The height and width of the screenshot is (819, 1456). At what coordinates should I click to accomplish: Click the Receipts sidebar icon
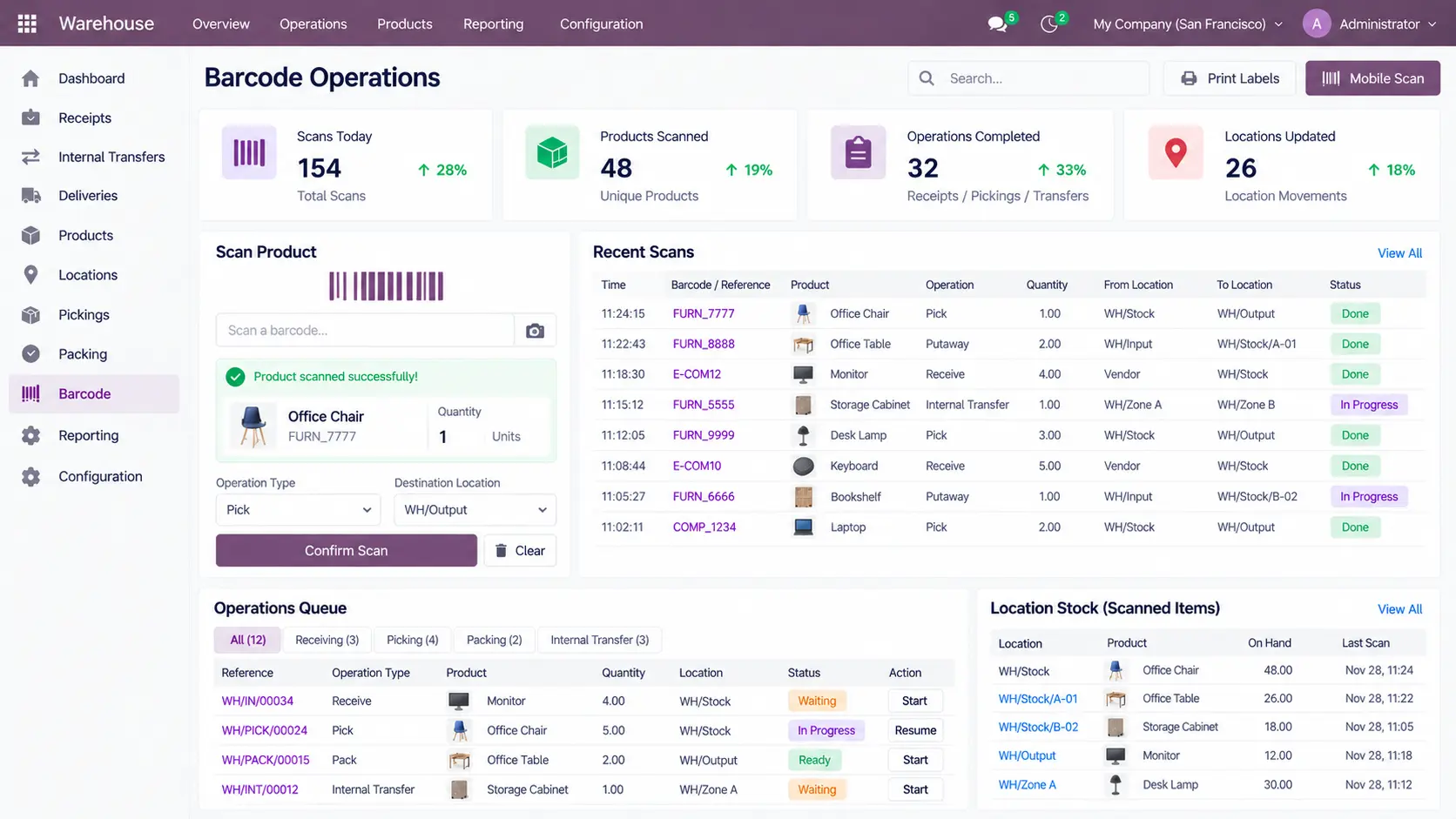[30, 117]
